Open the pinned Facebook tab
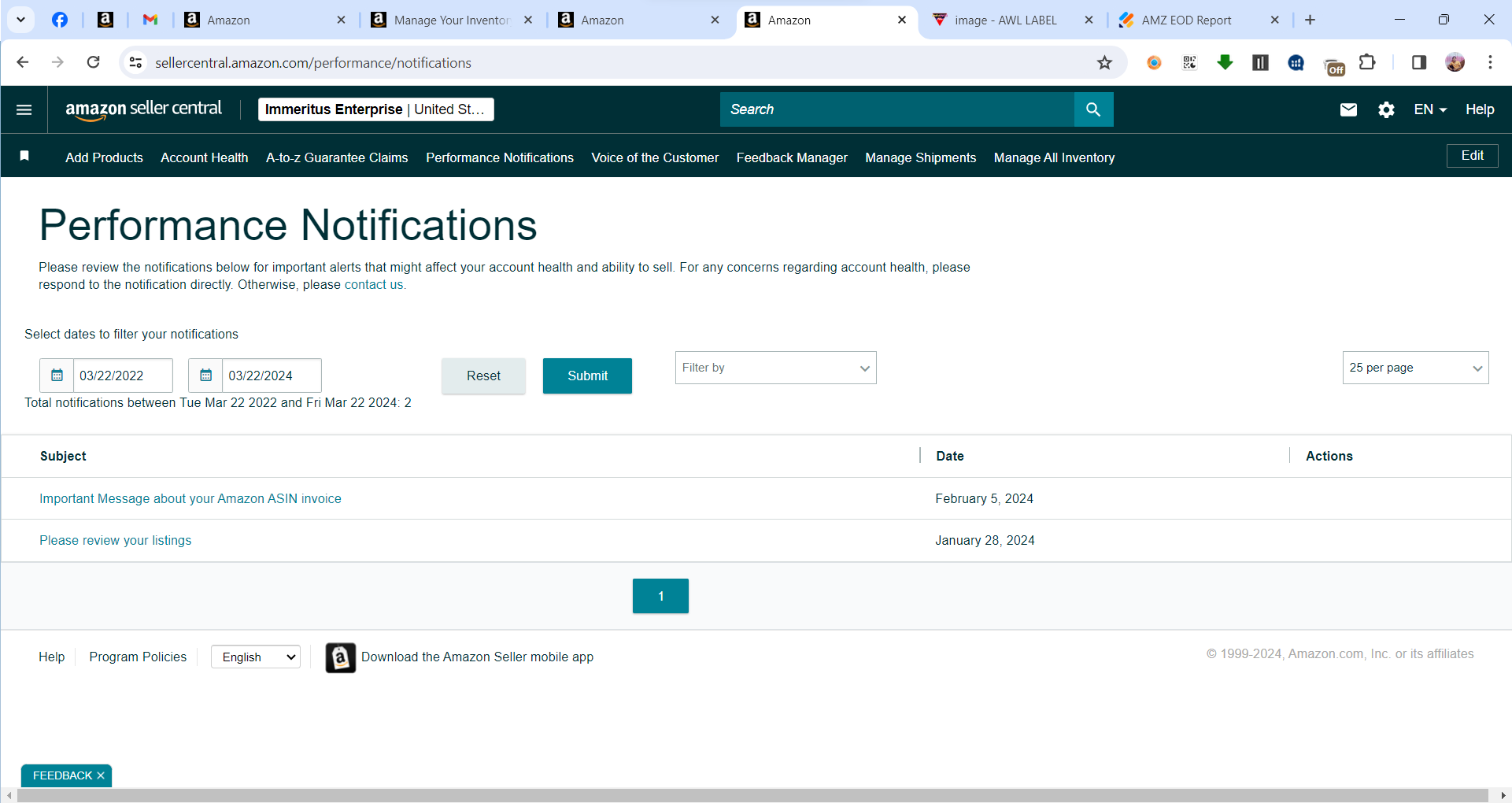 [x=60, y=20]
